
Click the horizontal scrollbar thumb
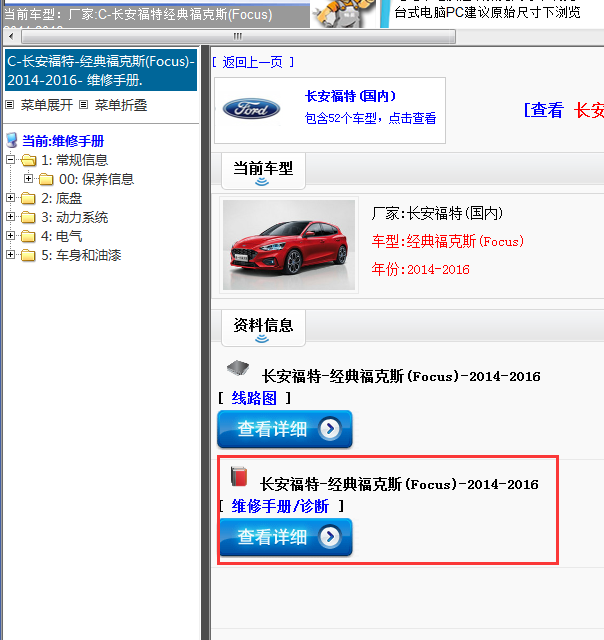pyautogui.click(x=238, y=37)
